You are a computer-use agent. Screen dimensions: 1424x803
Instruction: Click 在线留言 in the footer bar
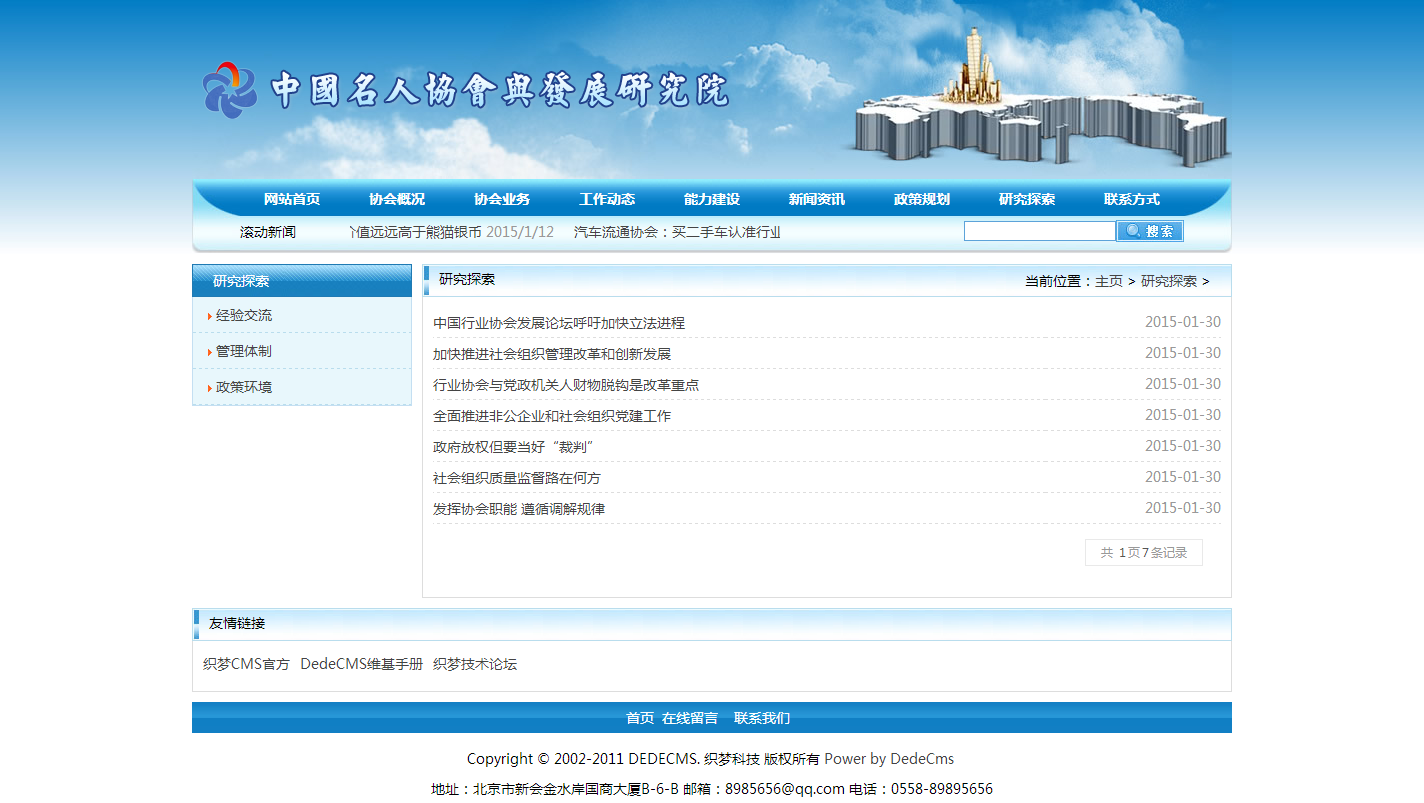[690, 718]
